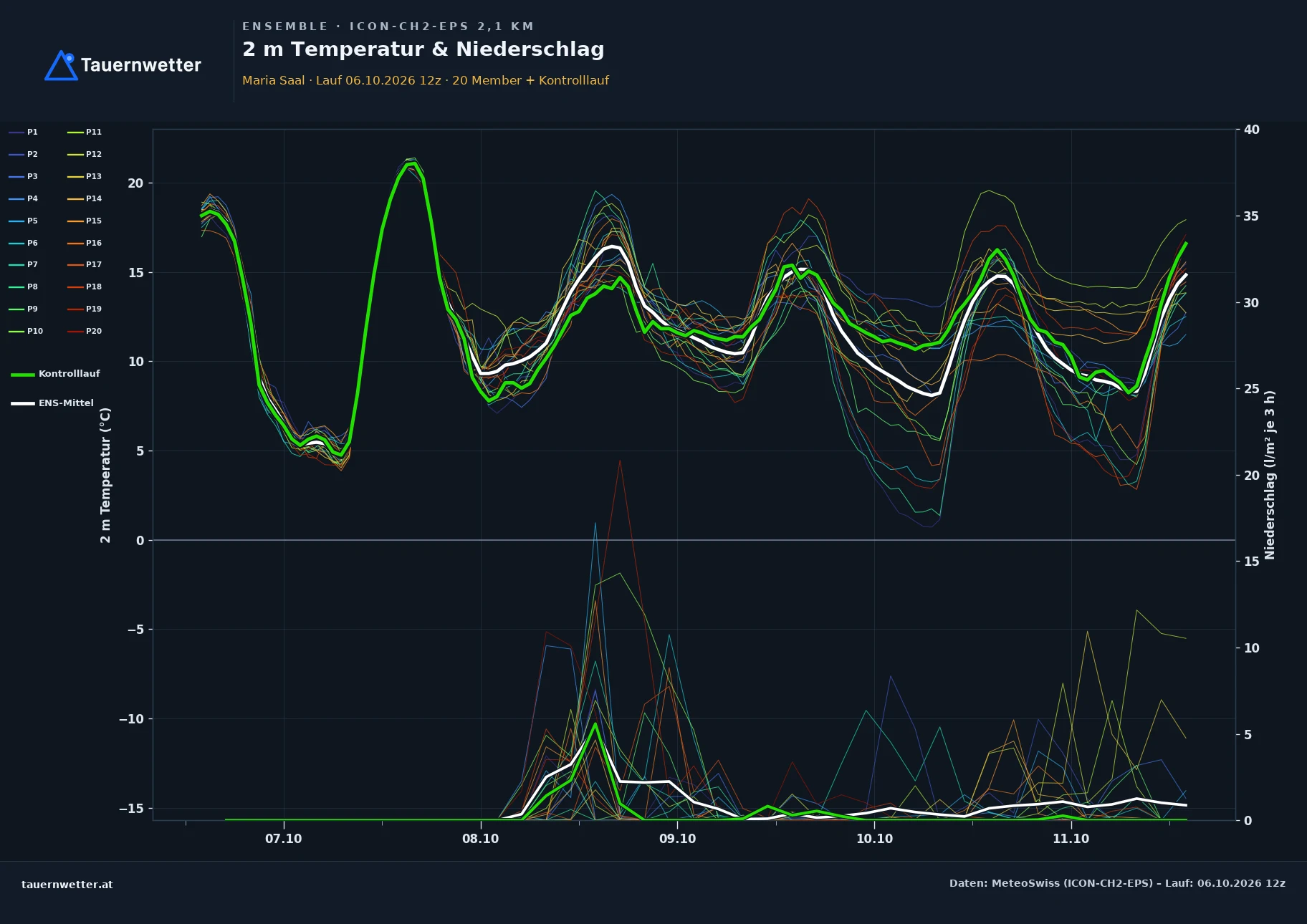This screenshot has width=1307, height=924.
Task: Click the P20 legend entry
Action: pyautogui.click(x=85, y=331)
